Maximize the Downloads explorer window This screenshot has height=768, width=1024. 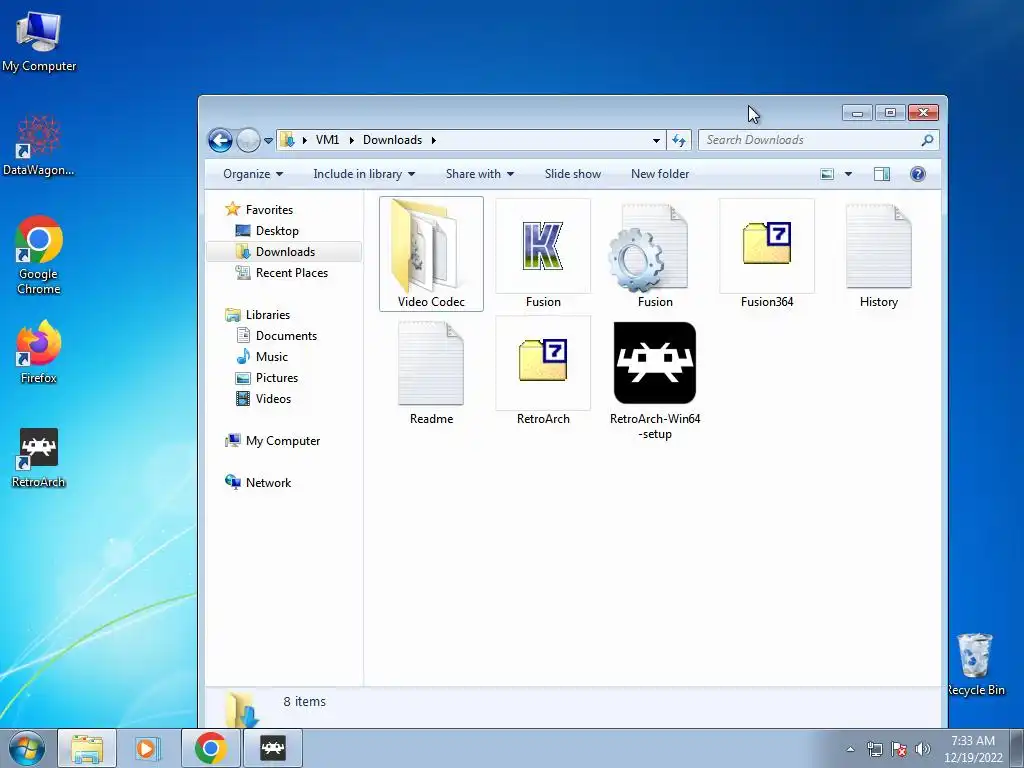889,113
